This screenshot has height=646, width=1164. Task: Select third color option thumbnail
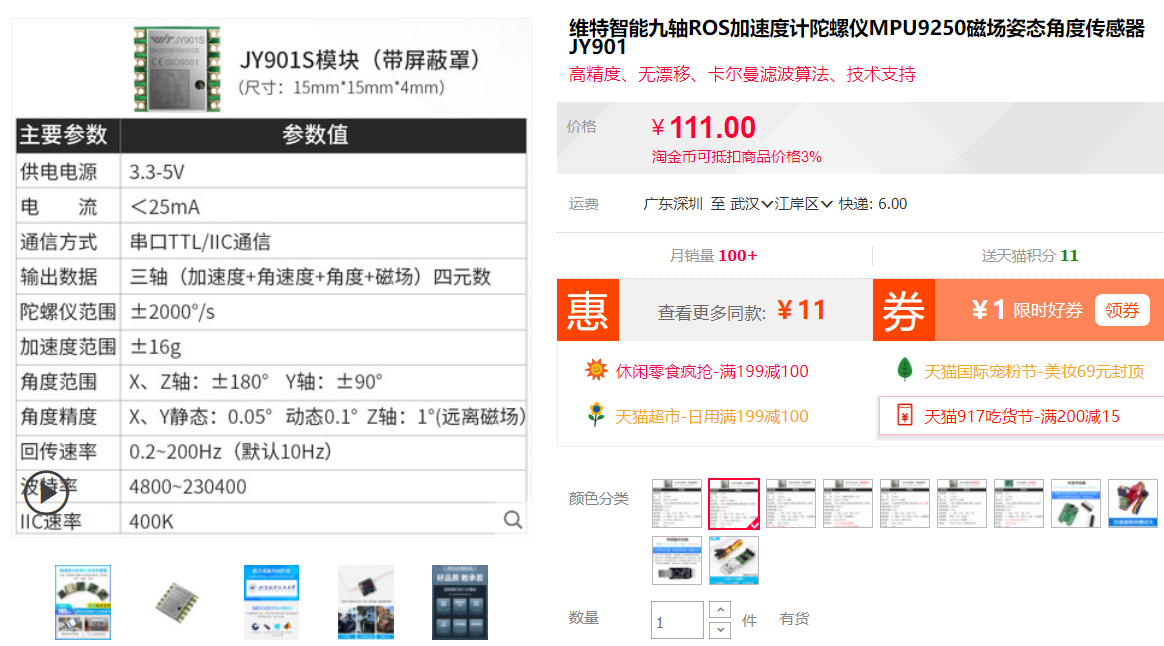791,503
